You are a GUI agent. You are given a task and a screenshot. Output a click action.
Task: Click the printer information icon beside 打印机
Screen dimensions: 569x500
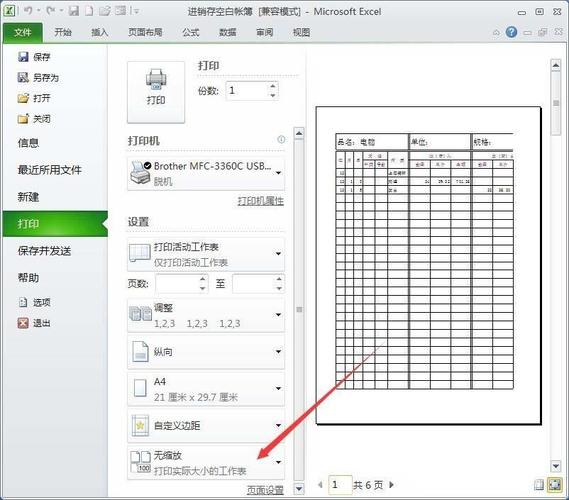281,139
